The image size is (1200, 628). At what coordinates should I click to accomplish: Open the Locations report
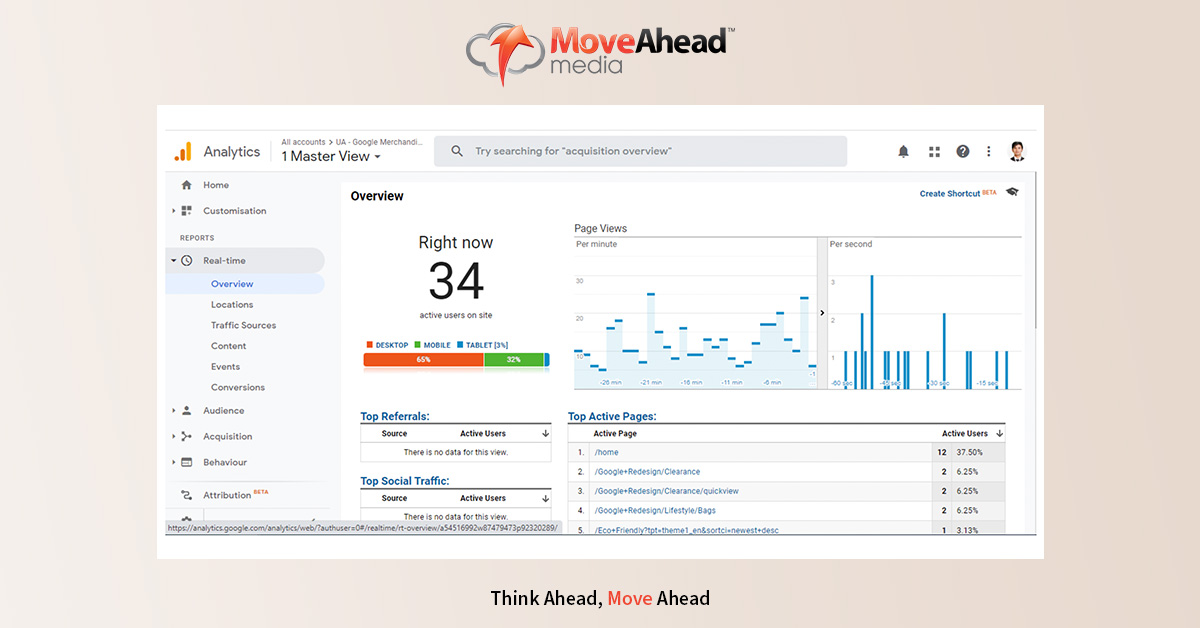pos(232,305)
